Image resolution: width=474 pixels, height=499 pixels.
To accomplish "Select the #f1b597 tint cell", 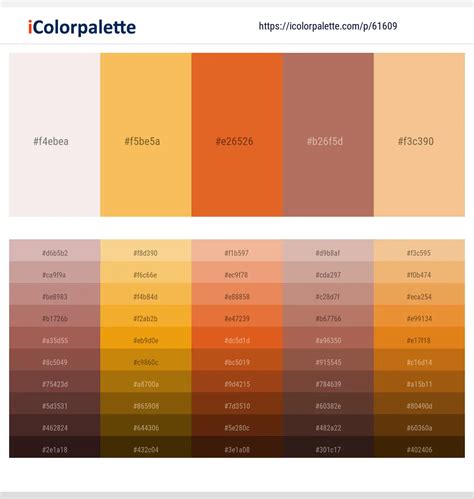I will click(237, 250).
